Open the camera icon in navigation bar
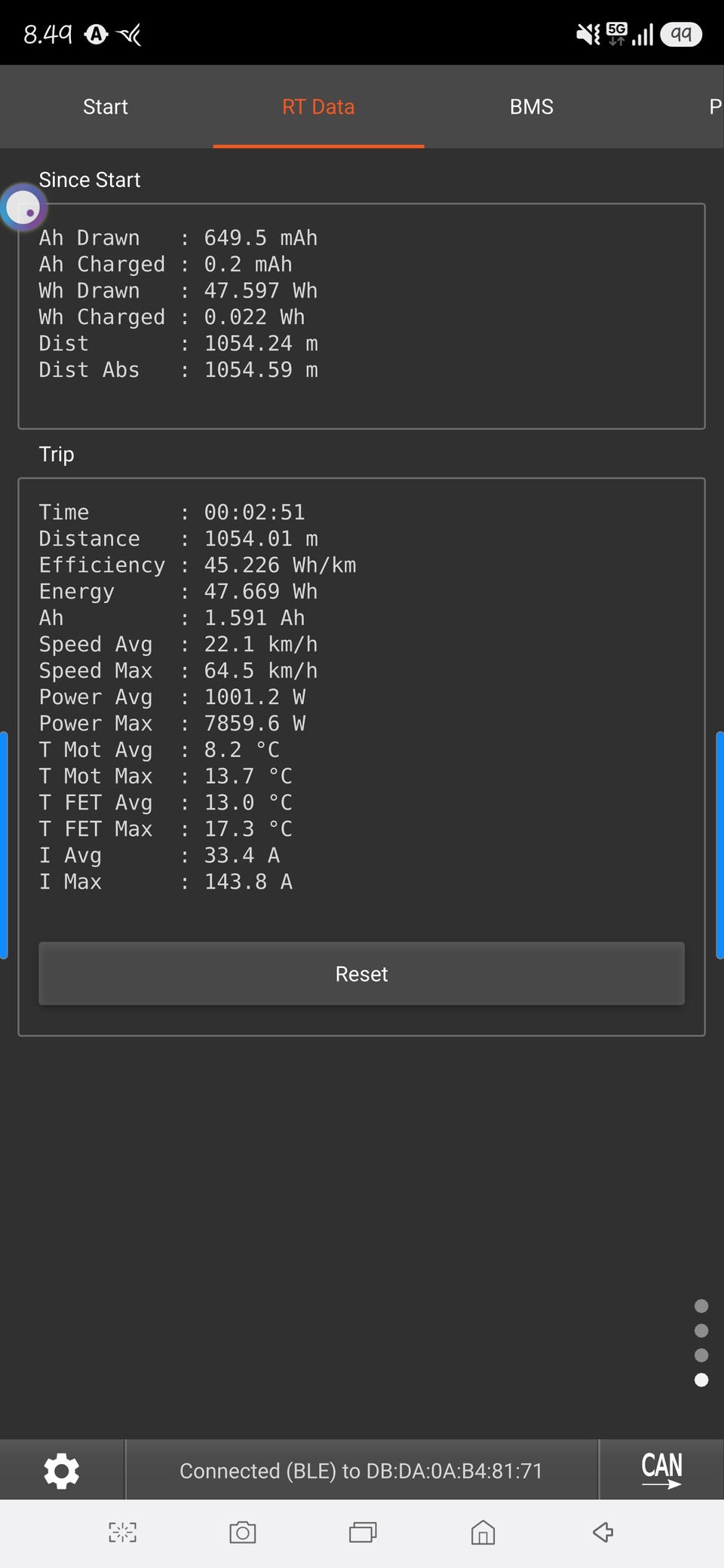Image resolution: width=724 pixels, height=1568 pixels. click(x=242, y=1532)
